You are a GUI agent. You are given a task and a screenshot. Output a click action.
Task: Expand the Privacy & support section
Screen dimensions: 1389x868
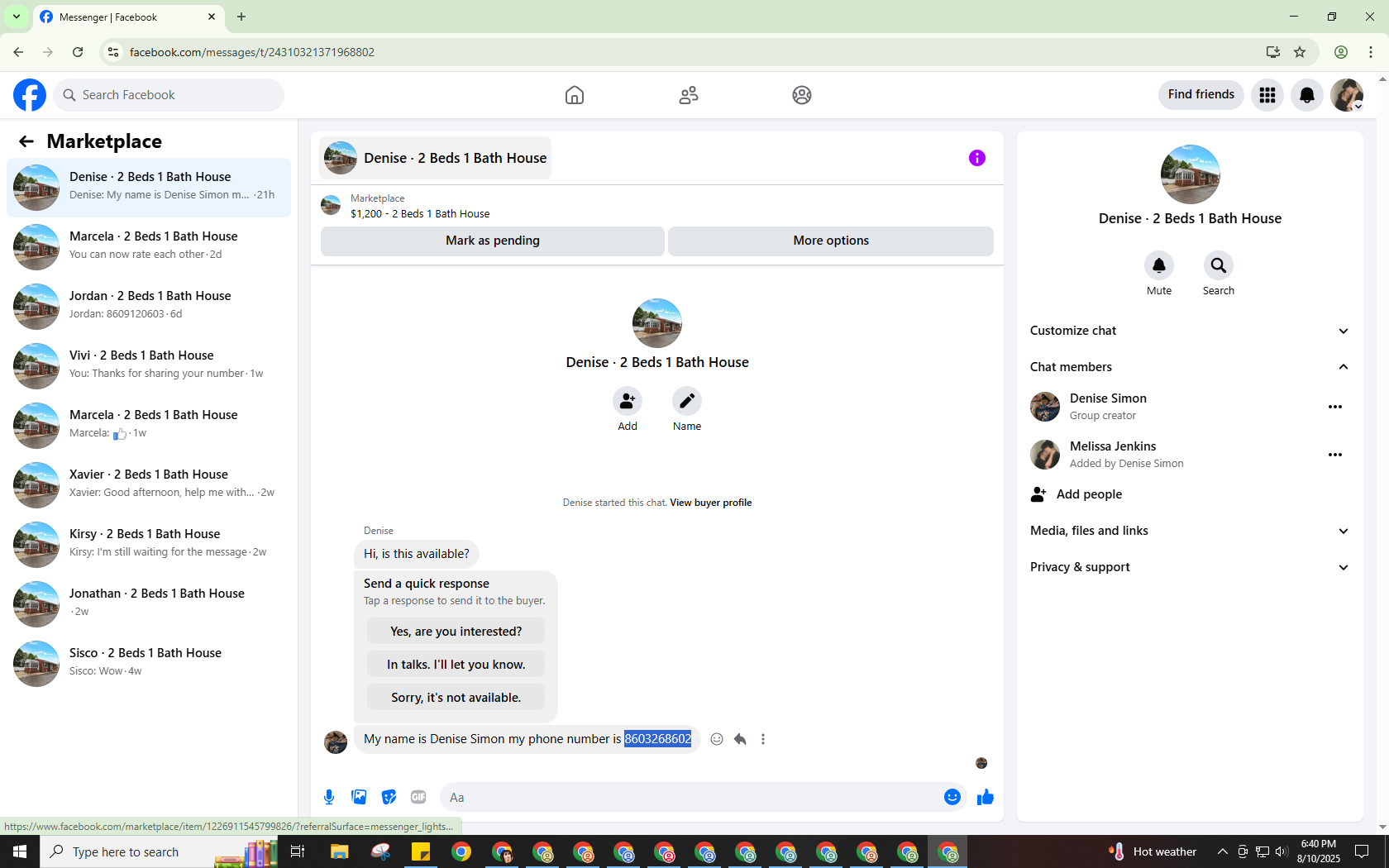tap(1190, 567)
